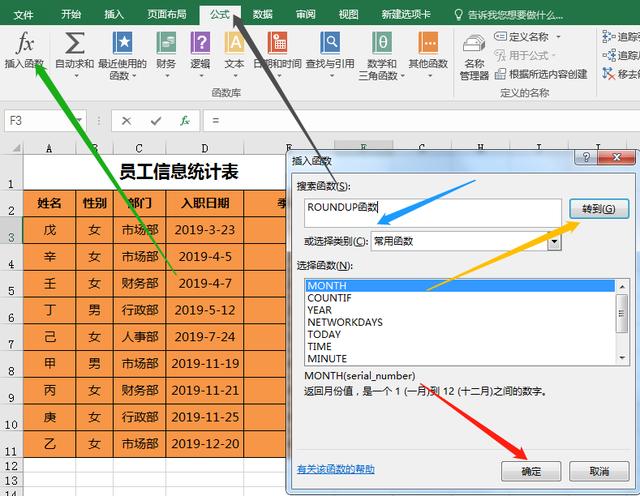The image size is (640, 496).
Task: Click the Insert Function (插入函数) fx icon
Action: [x=24, y=43]
